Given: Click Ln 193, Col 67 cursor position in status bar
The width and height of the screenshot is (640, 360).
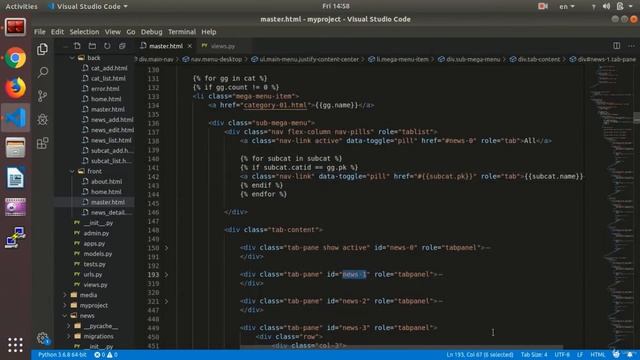Looking at the screenshot, I should 480,355.
